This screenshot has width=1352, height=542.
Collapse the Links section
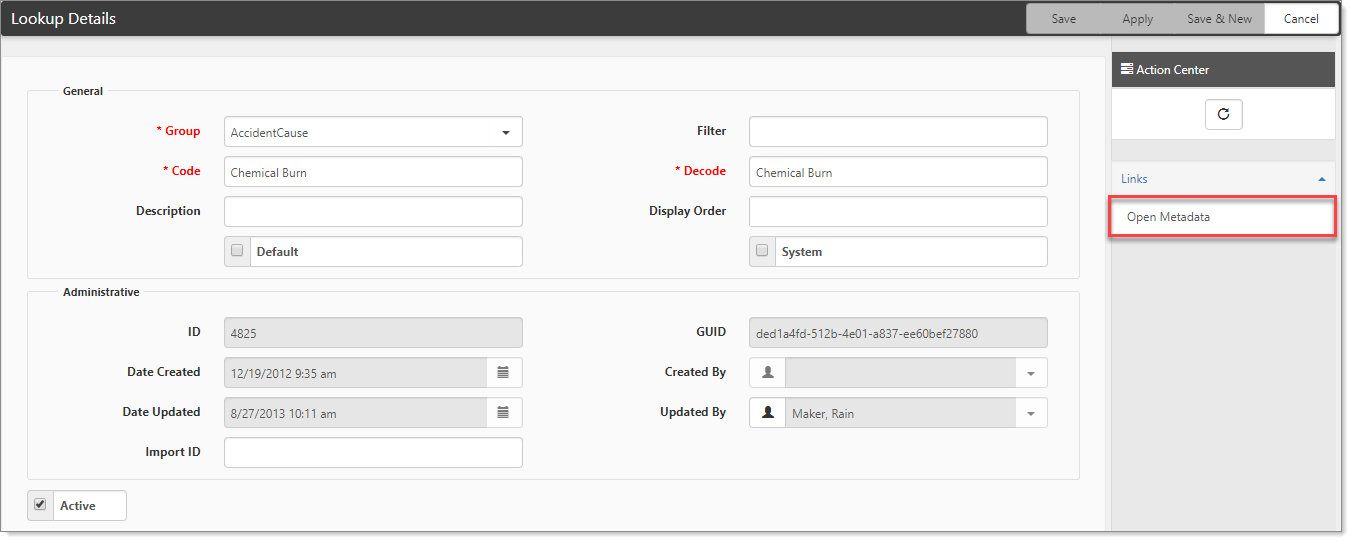(x=1223, y=179)
